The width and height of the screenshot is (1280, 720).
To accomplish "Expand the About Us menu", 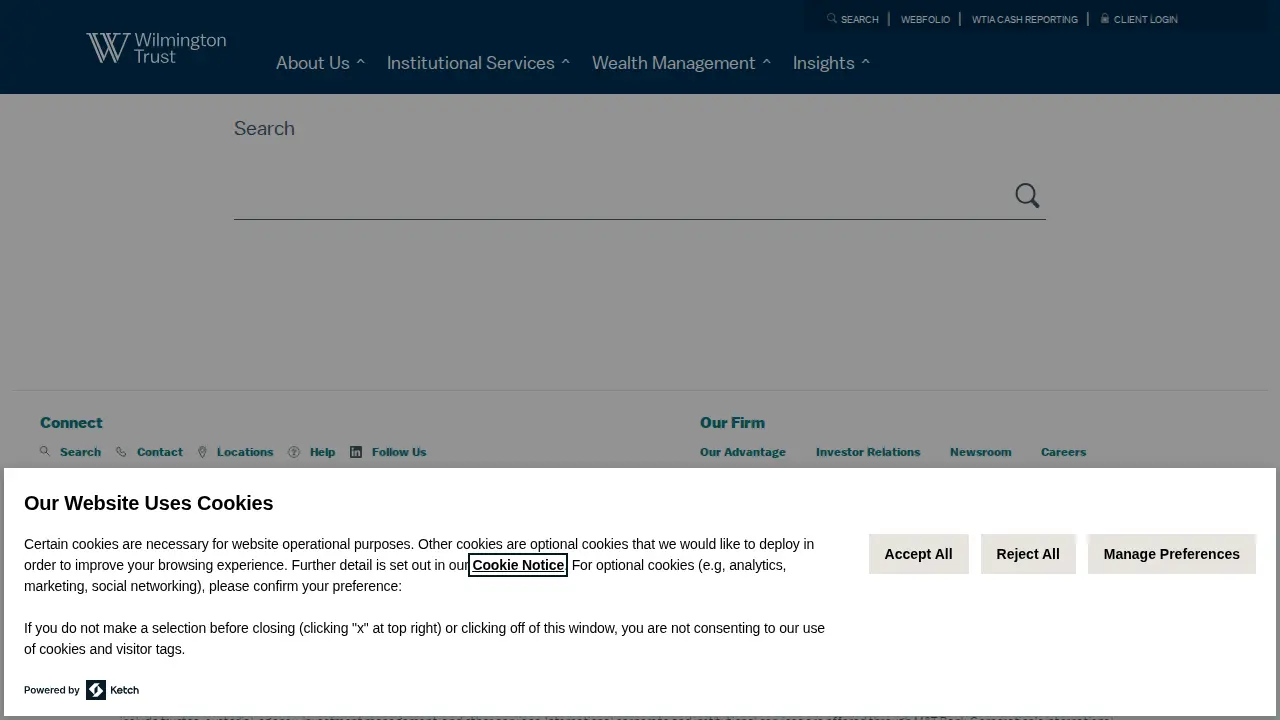I will click(320, 63).
